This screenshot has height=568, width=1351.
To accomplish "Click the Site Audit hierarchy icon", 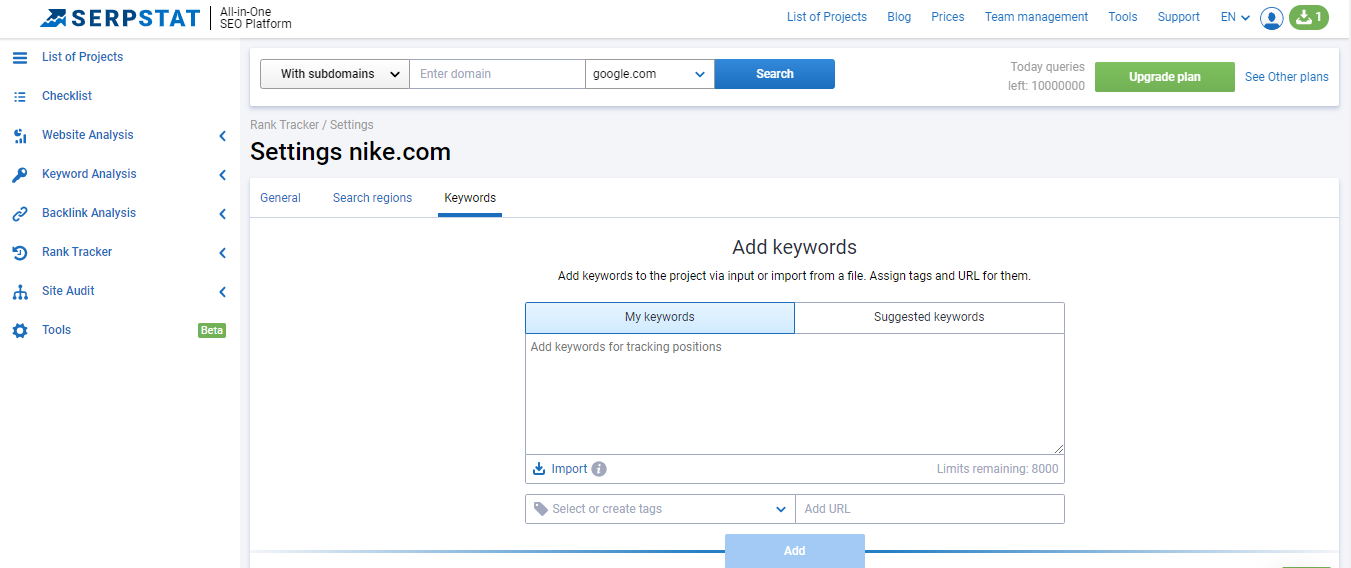I will [20, 292].
